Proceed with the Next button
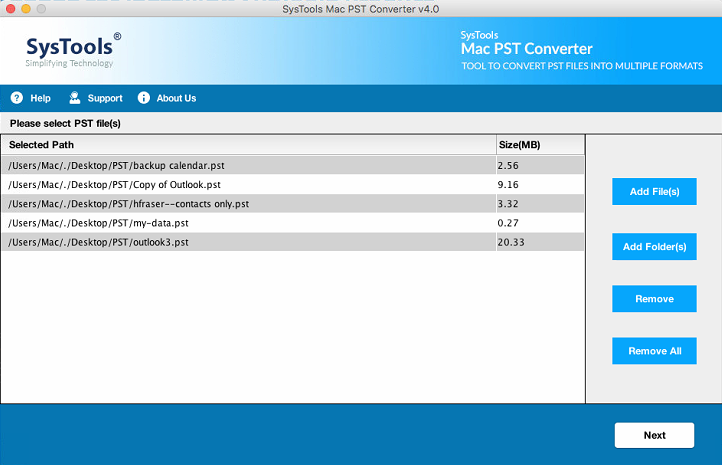Image resolution: width=722 pixels, height=465 pixels. pos(654,435)
